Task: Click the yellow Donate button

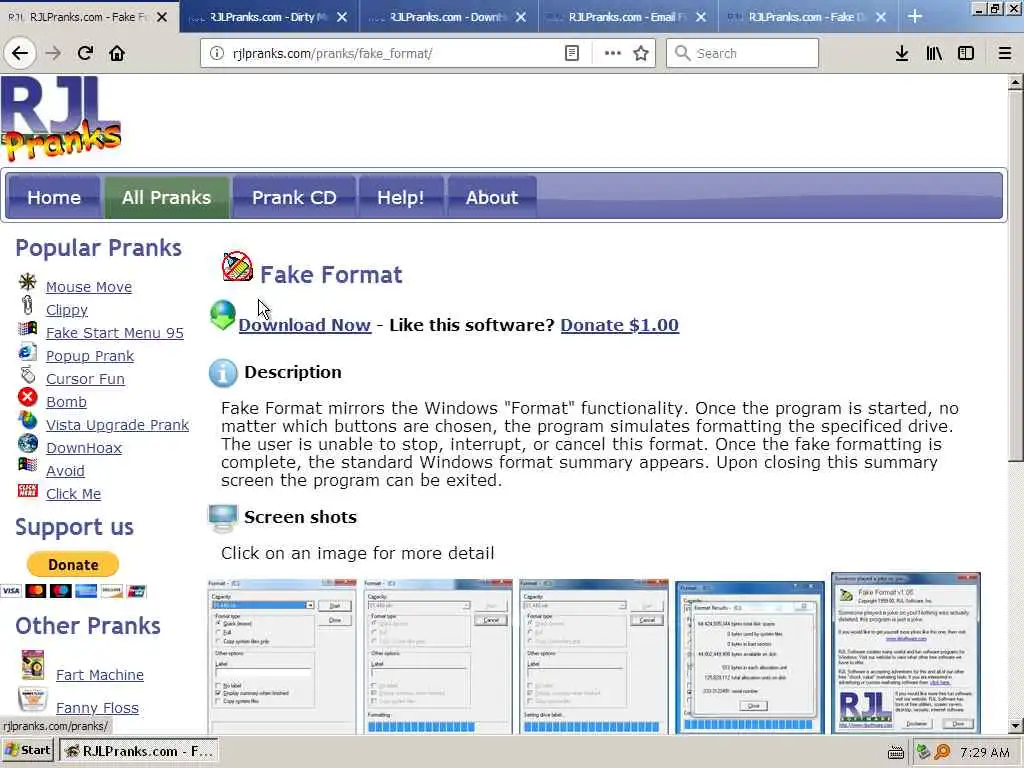Action: pyautogui.click(x=73, y=564)
